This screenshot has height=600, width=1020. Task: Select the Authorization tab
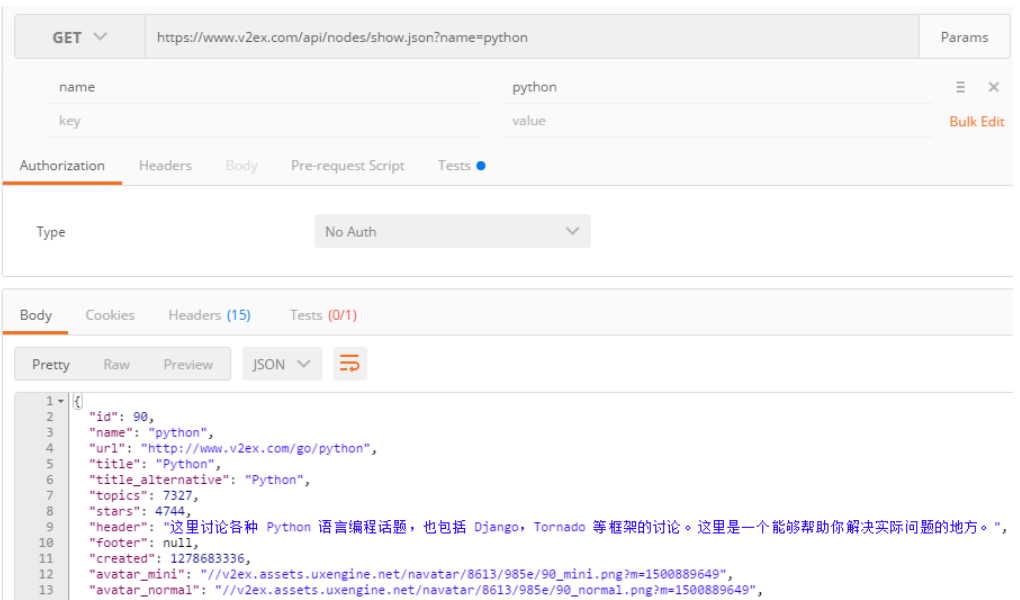(x=62, y=166)
